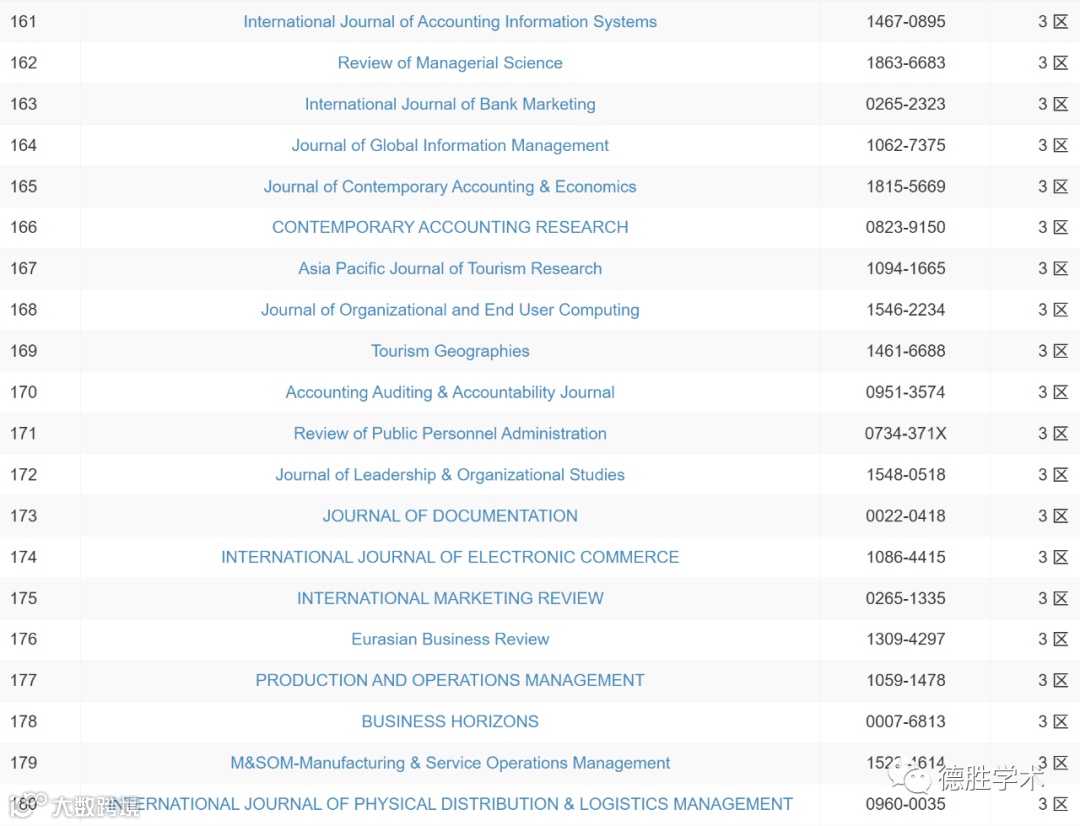Click 3区 rank for Eurasian Business Review
Viewport: 1080px width, 826px height.
(x=1053, y=639)
